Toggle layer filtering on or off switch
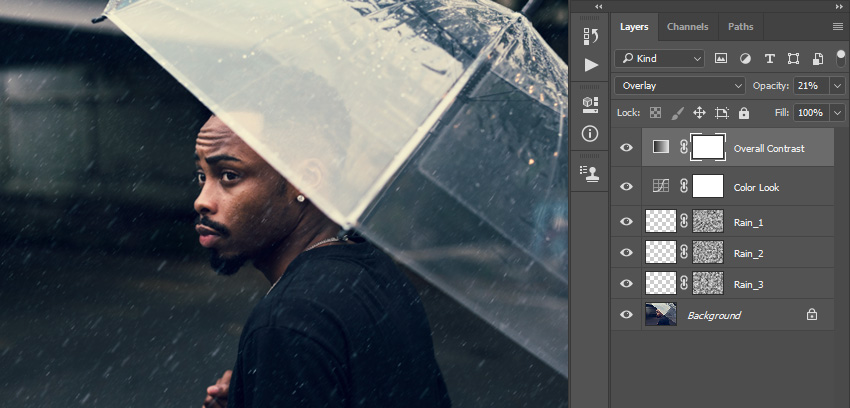 840,58
